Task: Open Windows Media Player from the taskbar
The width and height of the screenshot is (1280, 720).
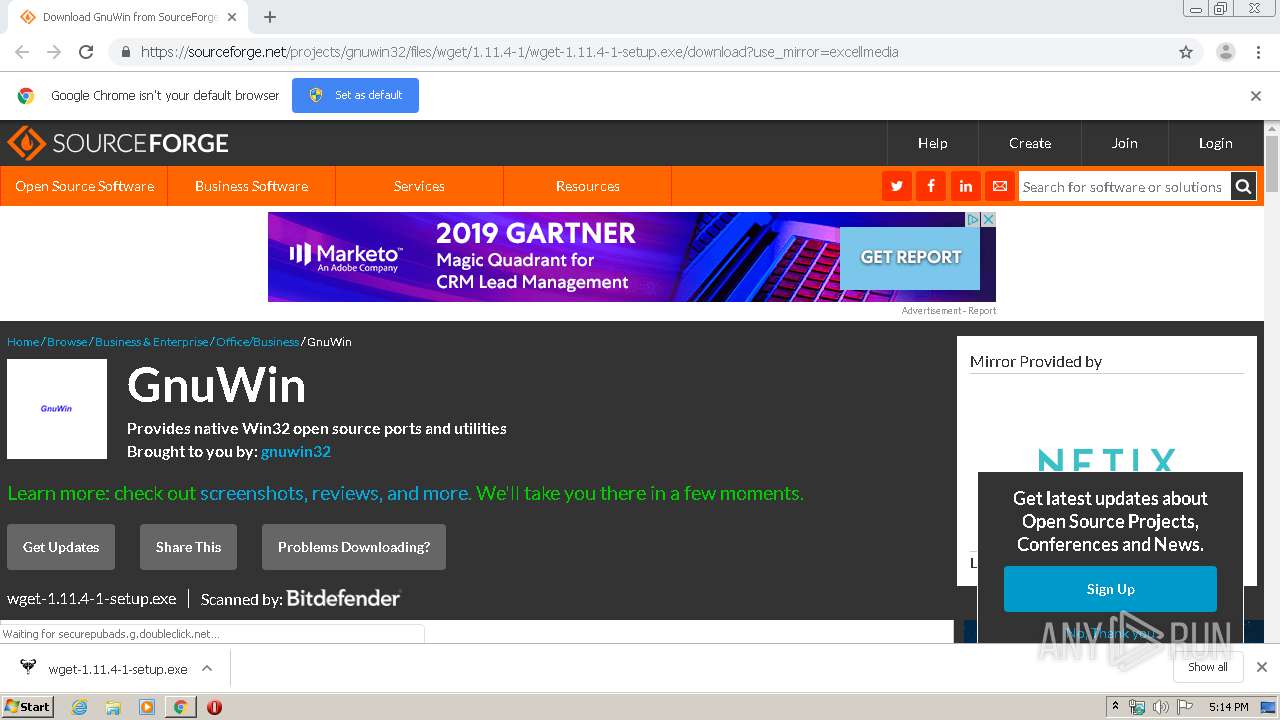Action: [x=147, y=707]
